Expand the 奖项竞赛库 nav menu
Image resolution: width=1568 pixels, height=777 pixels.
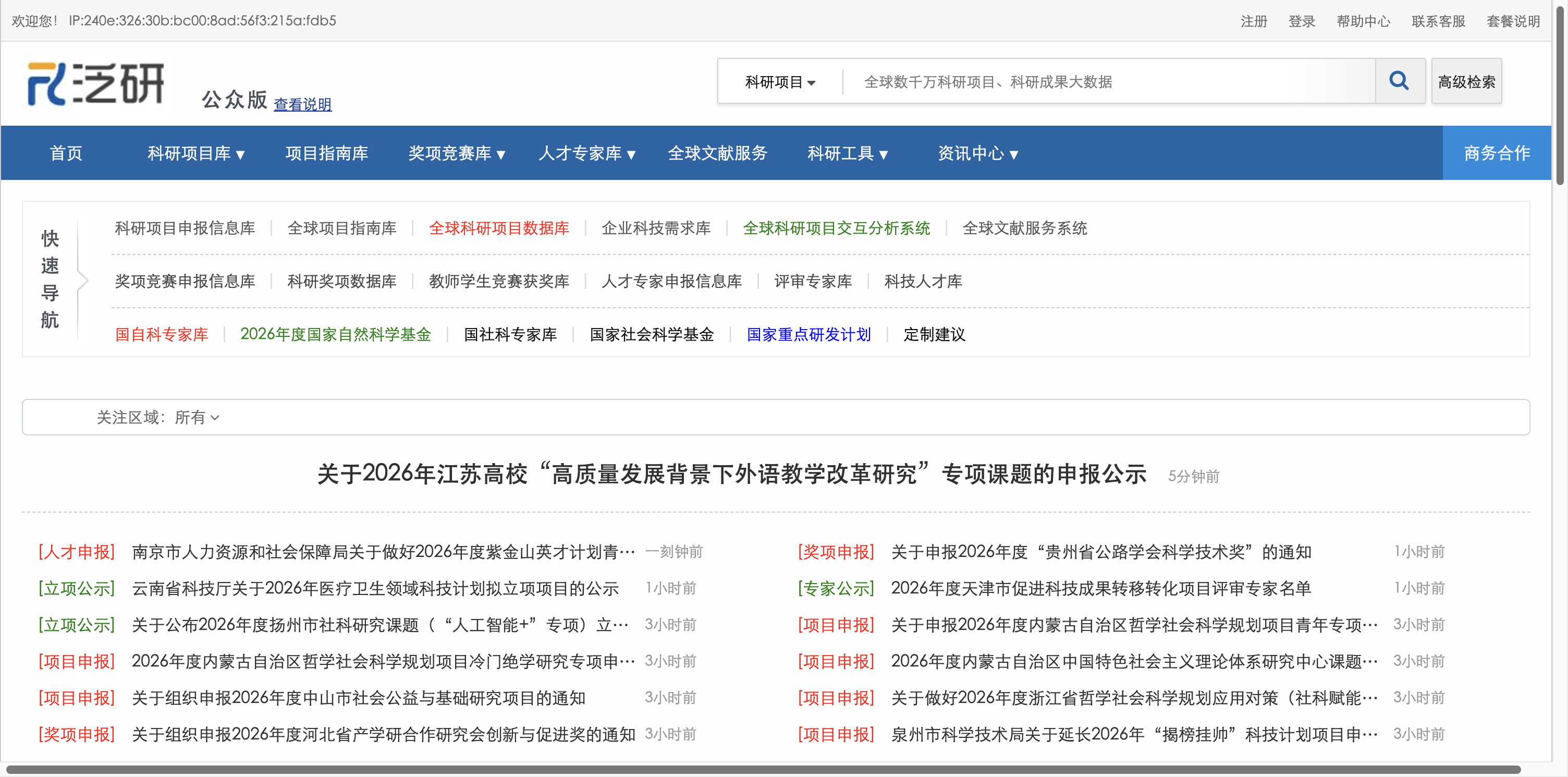point(457,153)
